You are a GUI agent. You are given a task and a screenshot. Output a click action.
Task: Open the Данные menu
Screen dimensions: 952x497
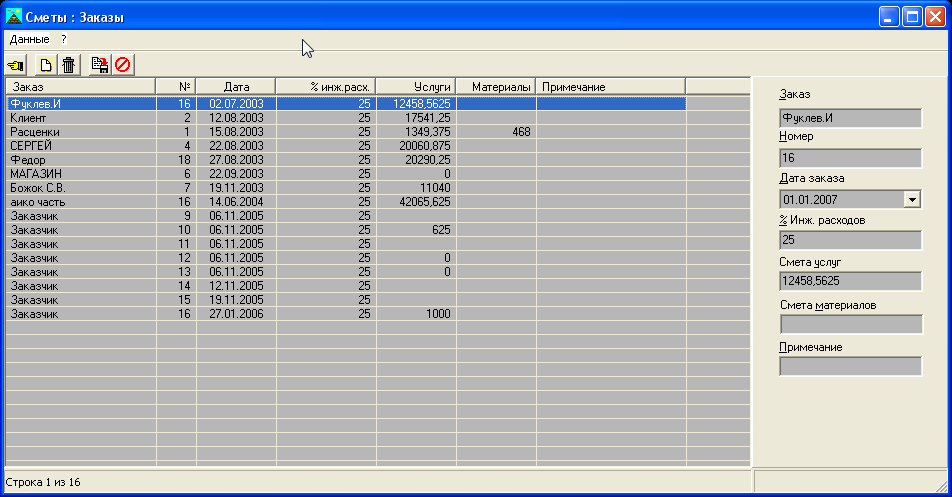click(x=29, y=39)
